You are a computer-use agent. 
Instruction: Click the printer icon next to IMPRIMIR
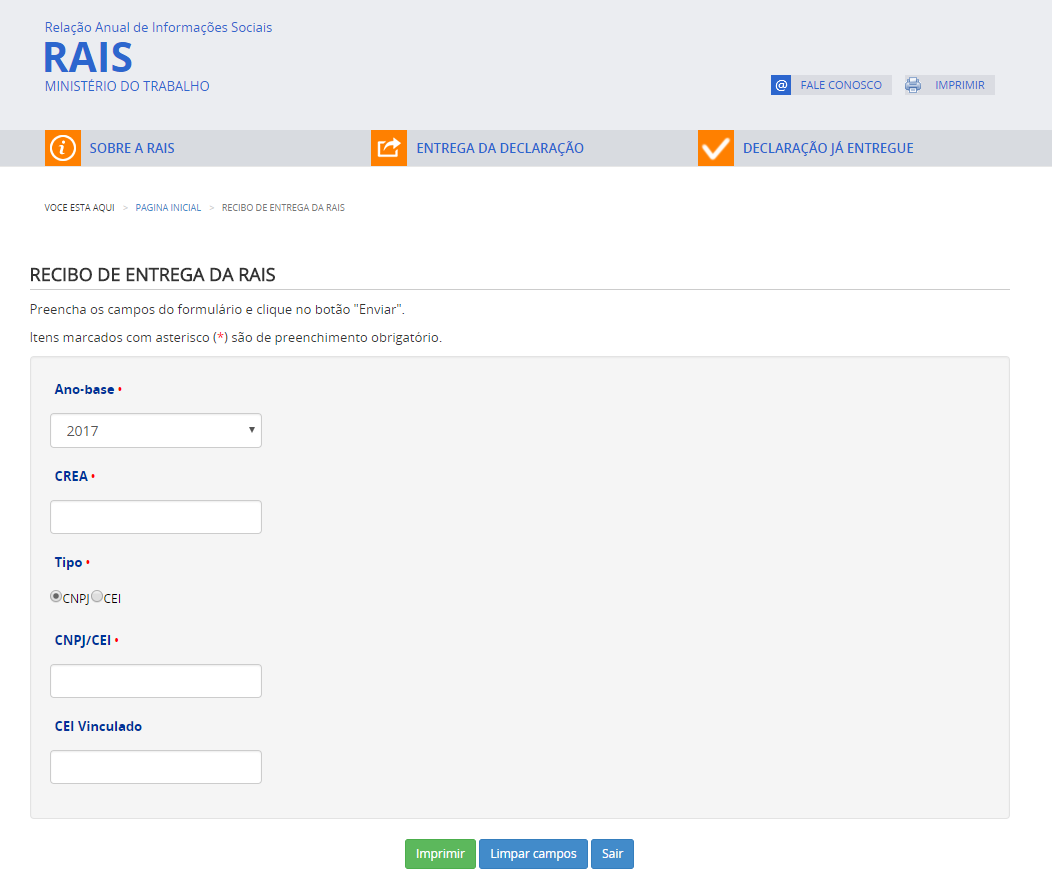[x=912, y=84]
